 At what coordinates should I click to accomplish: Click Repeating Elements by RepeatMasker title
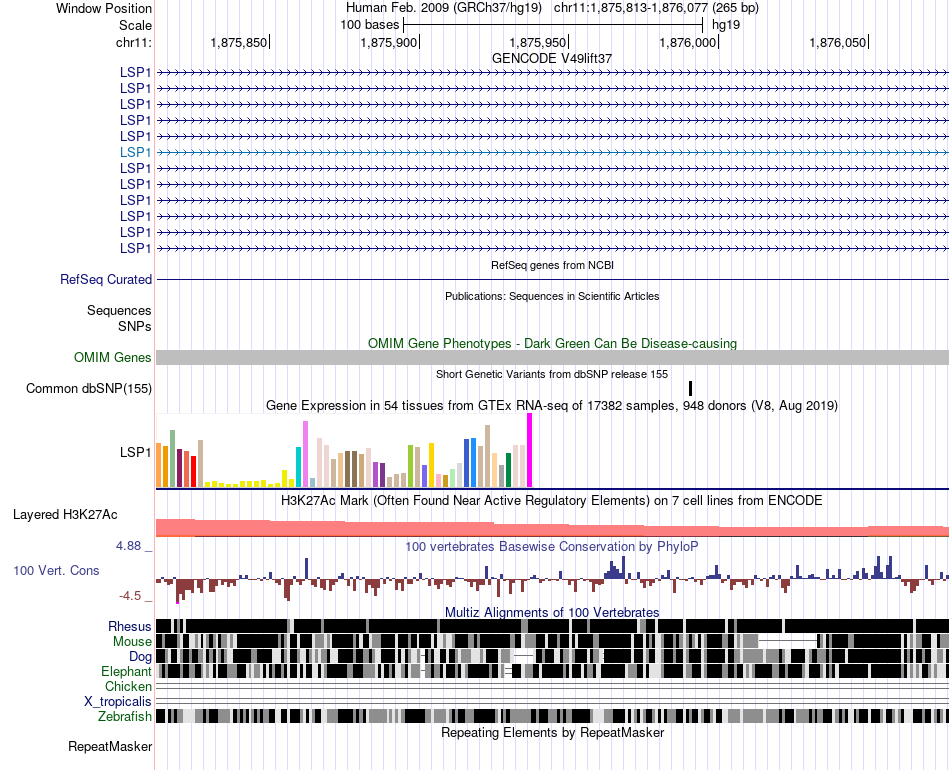tap(553, 732)
